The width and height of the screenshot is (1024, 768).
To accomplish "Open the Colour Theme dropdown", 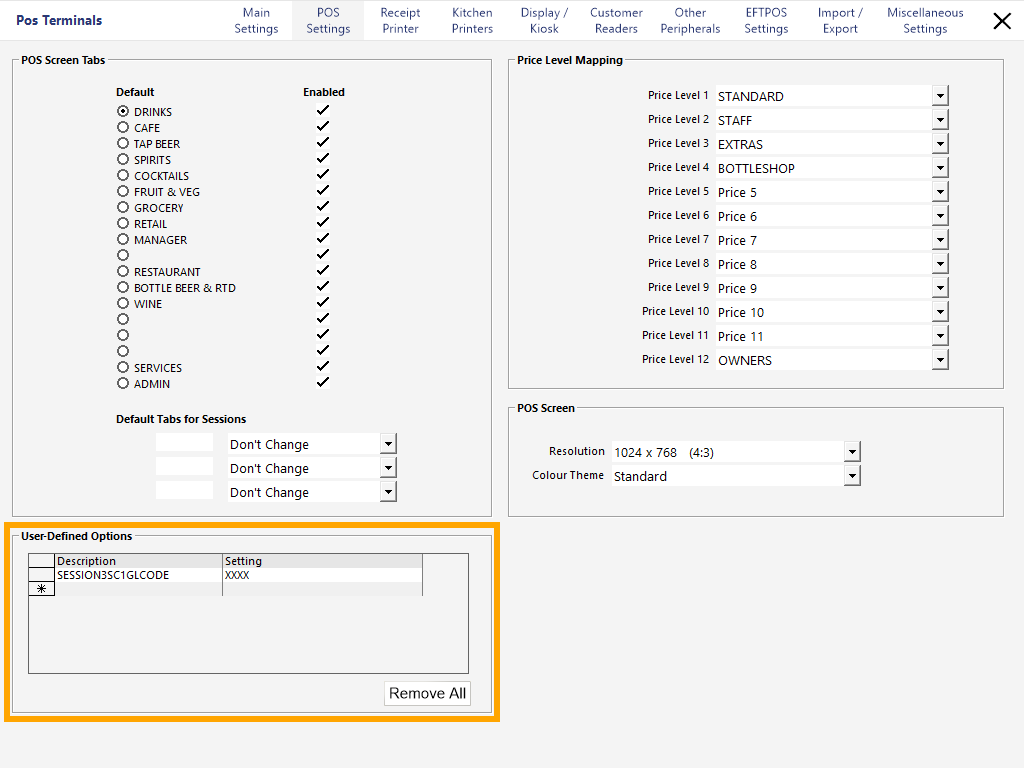I will (x=851, y=475).
